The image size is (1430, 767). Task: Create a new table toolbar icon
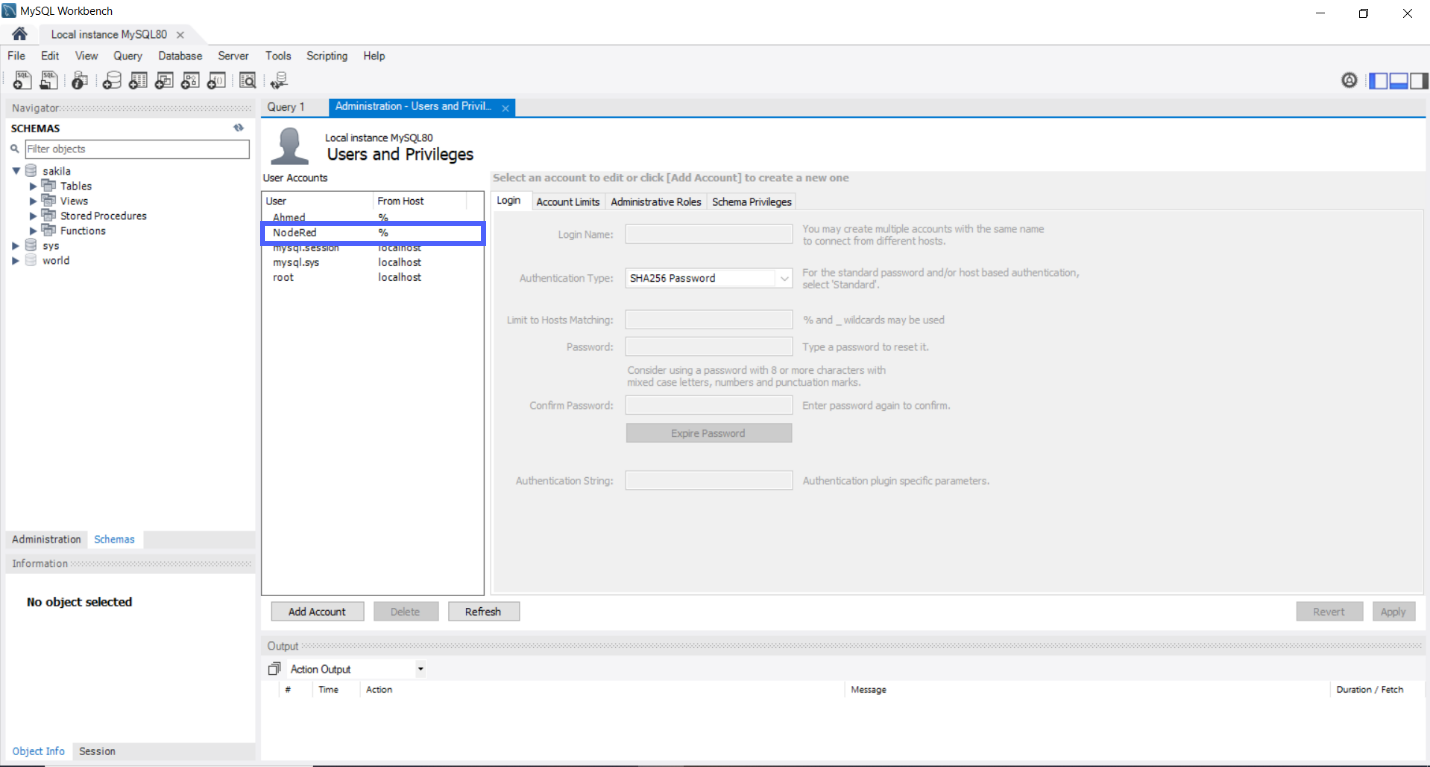pos(138,81)
